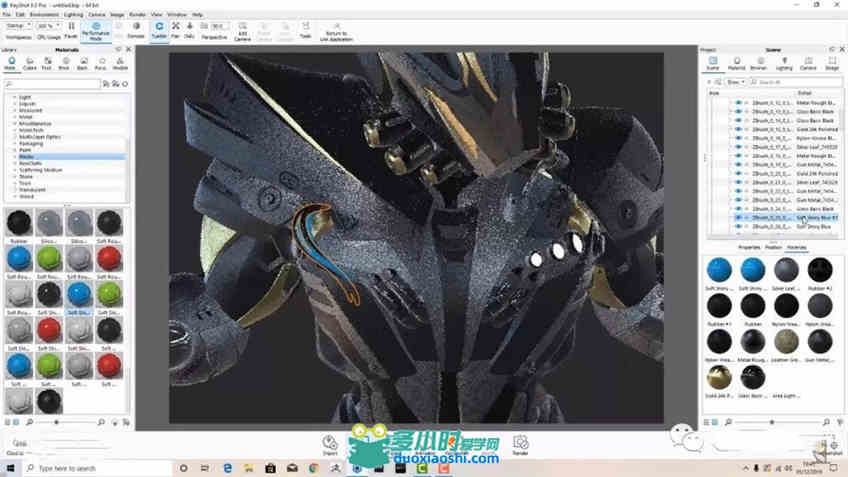Toggle visibility of first Silver Leaf part

pos(738,147)
